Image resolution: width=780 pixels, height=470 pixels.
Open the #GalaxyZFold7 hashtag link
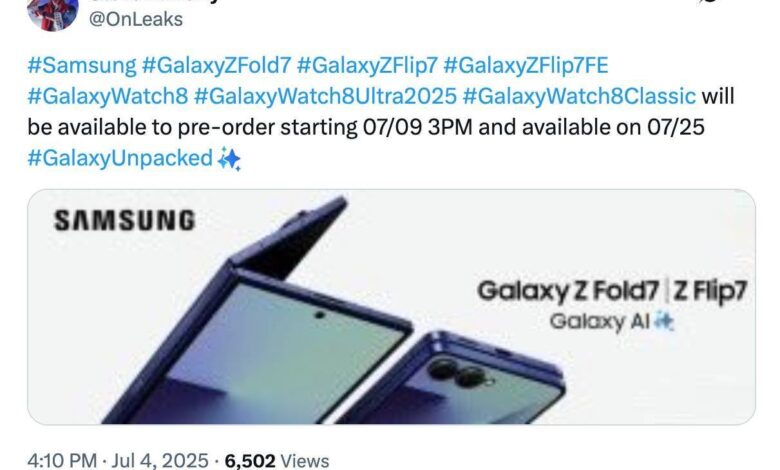219,65
